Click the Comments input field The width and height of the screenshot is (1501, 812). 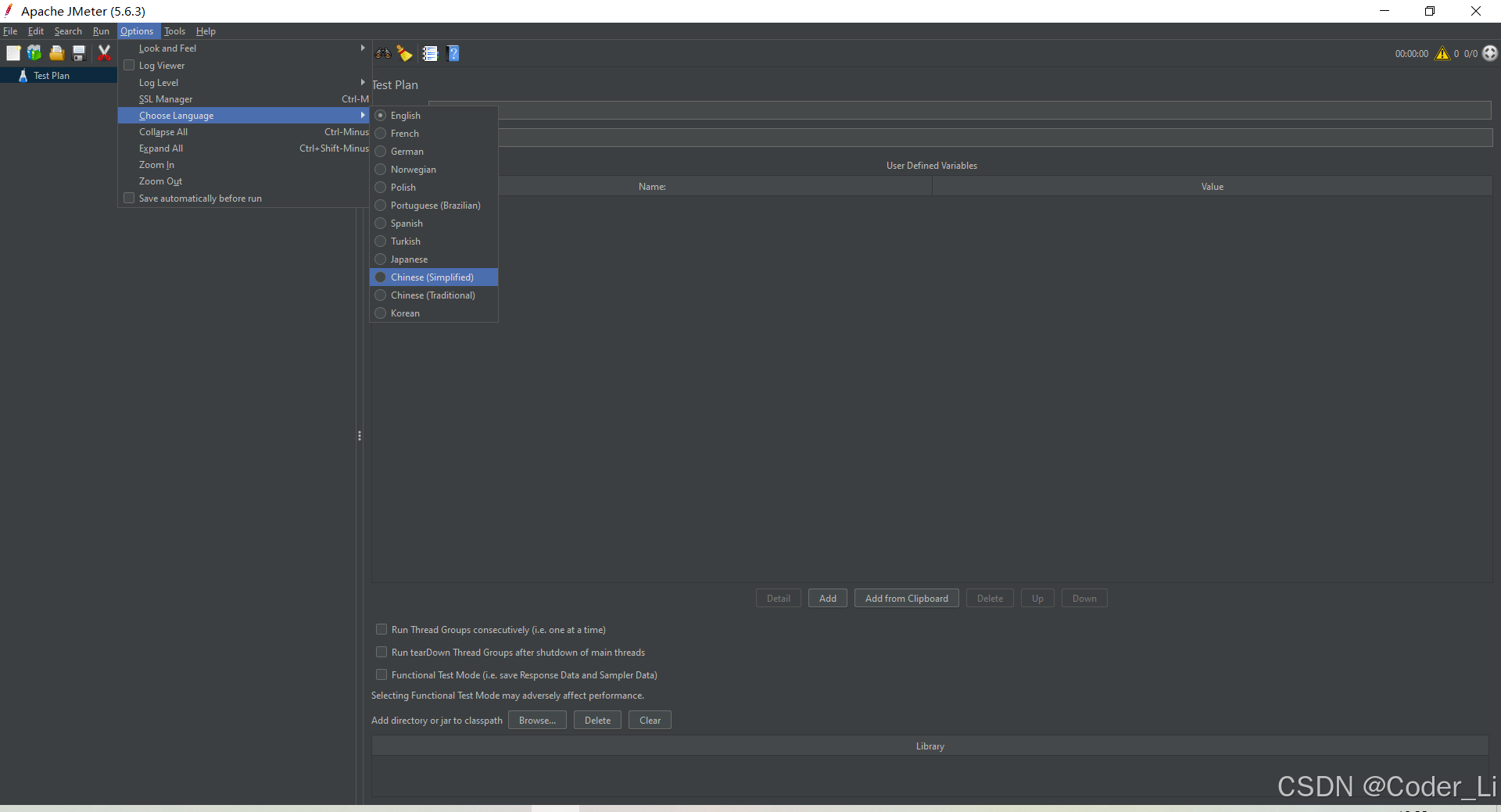pos(996,138)
